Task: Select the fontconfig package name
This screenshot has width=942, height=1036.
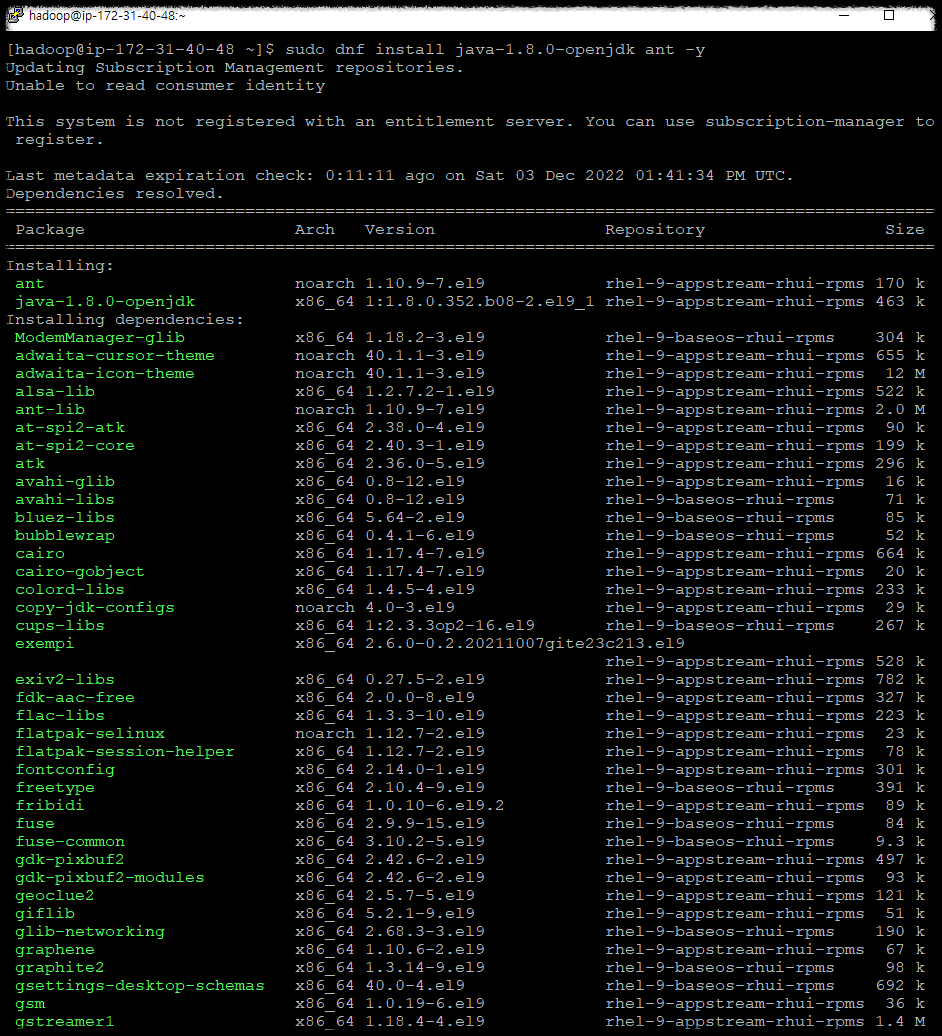Action: click(65, 769)
